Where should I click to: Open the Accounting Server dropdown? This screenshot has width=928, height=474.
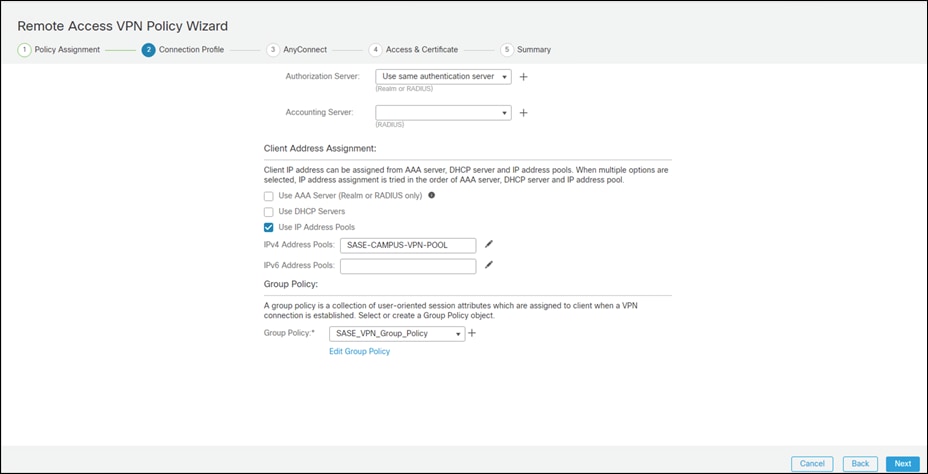pos(443,113)
